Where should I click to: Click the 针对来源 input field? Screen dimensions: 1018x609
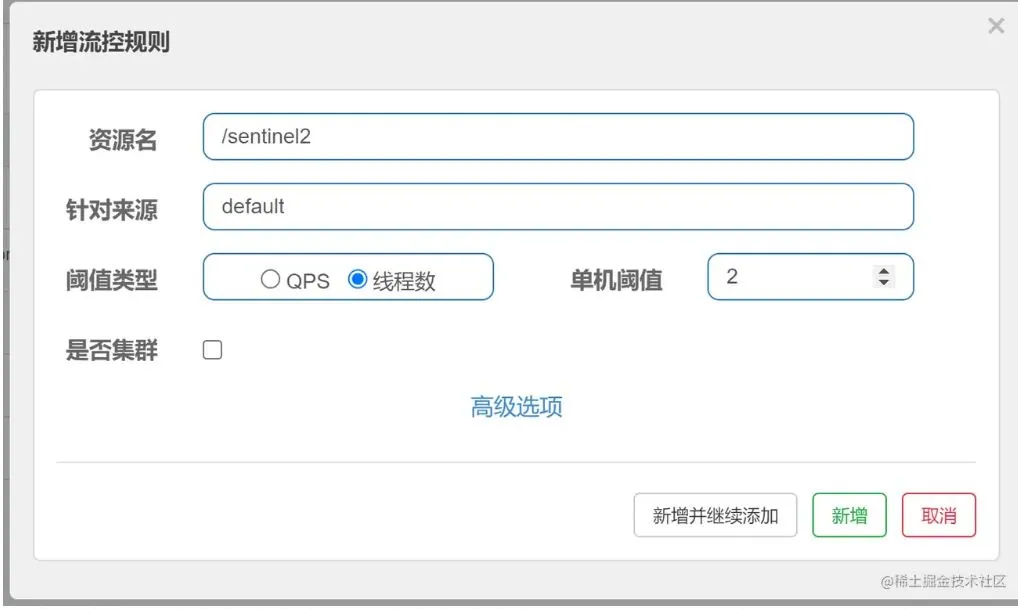pos(558,206)
